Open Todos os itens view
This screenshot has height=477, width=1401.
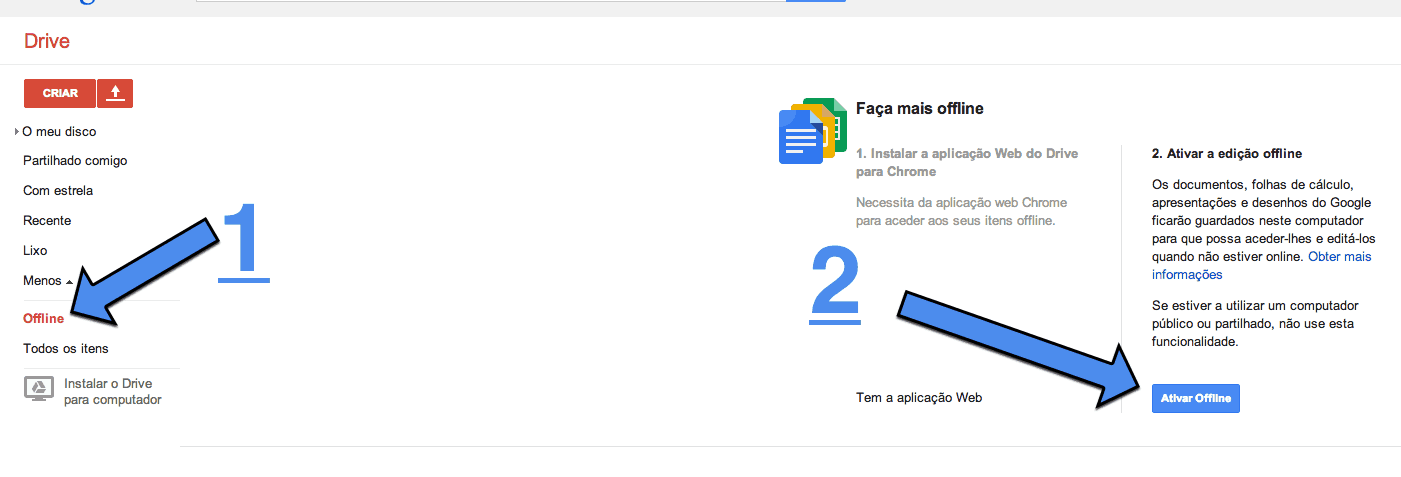66,348
